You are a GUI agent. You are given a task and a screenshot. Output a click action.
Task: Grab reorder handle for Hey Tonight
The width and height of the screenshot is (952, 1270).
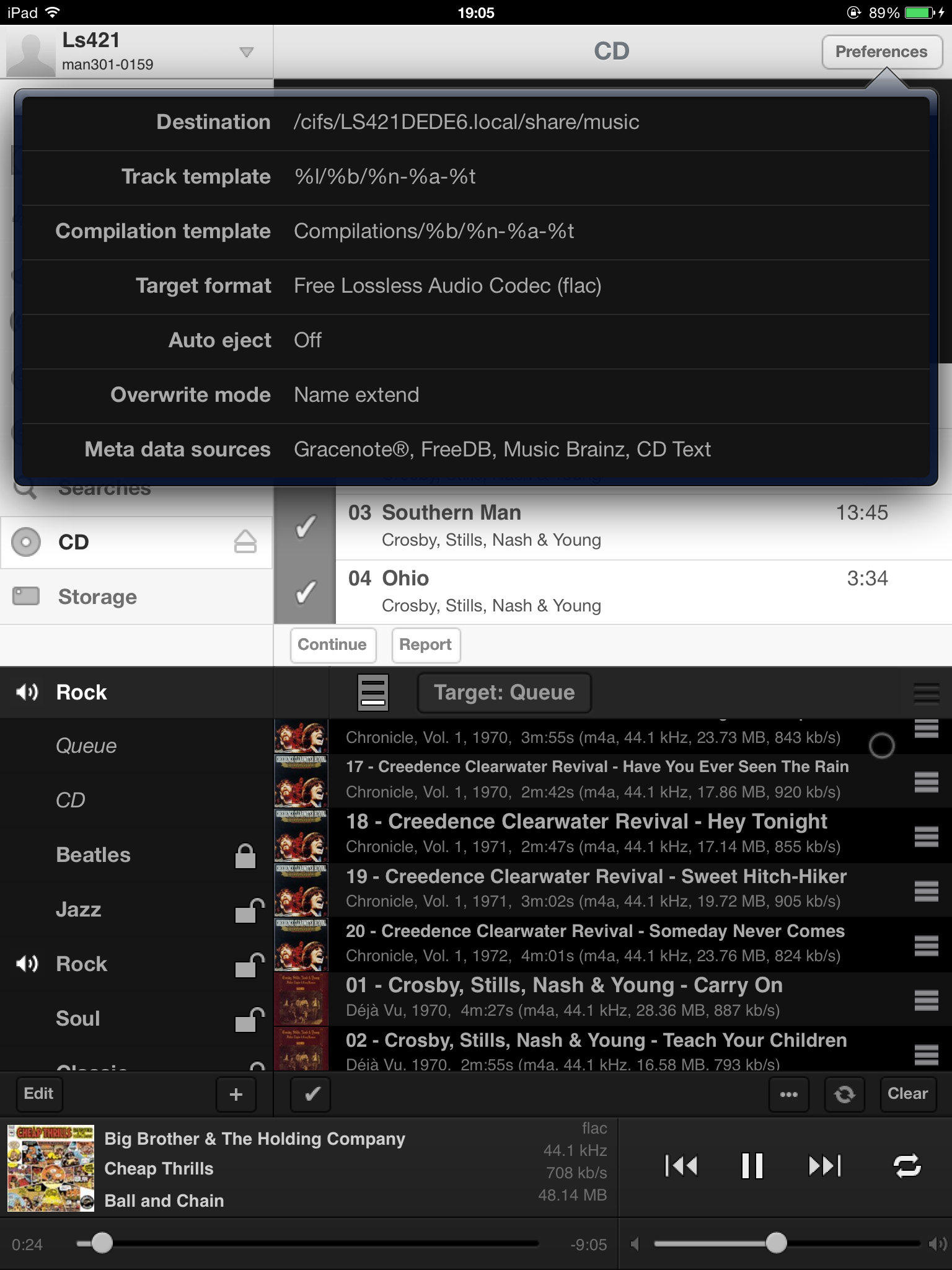click(926, 836)
